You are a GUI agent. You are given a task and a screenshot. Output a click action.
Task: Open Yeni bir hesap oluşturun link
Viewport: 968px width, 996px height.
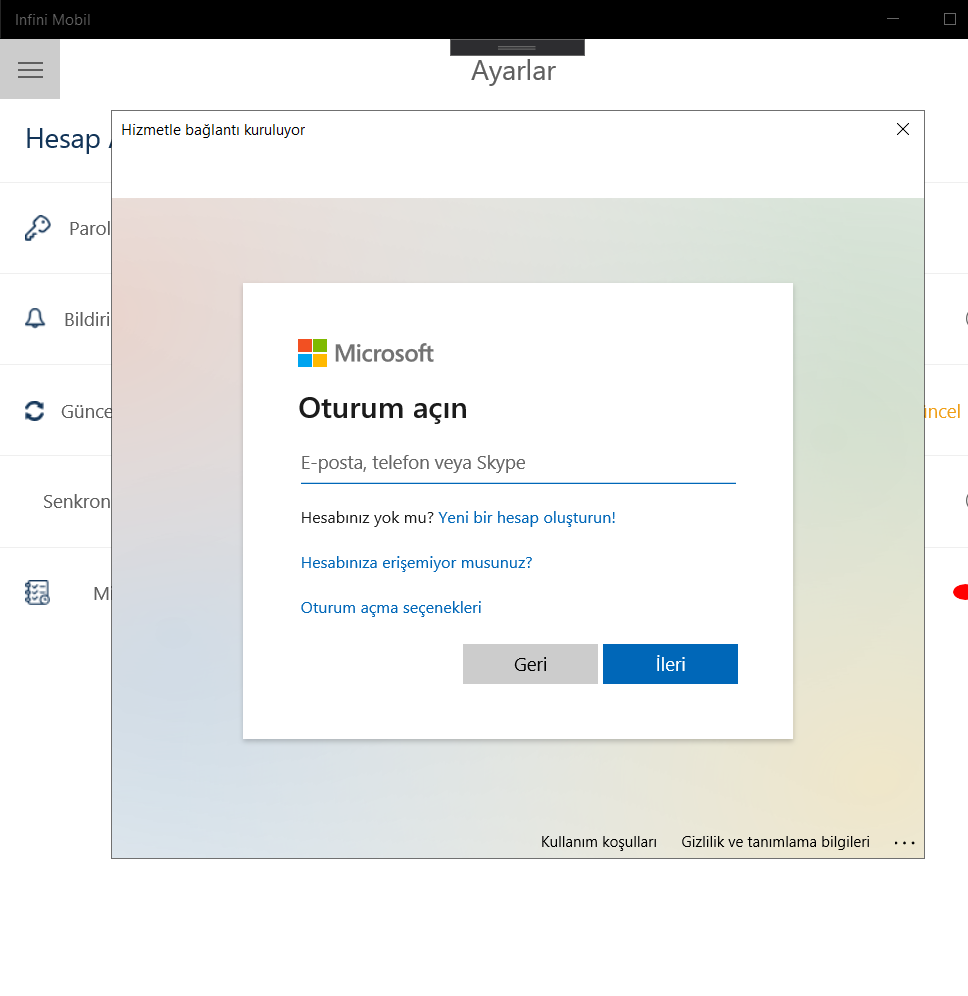(x=527, y=518)
